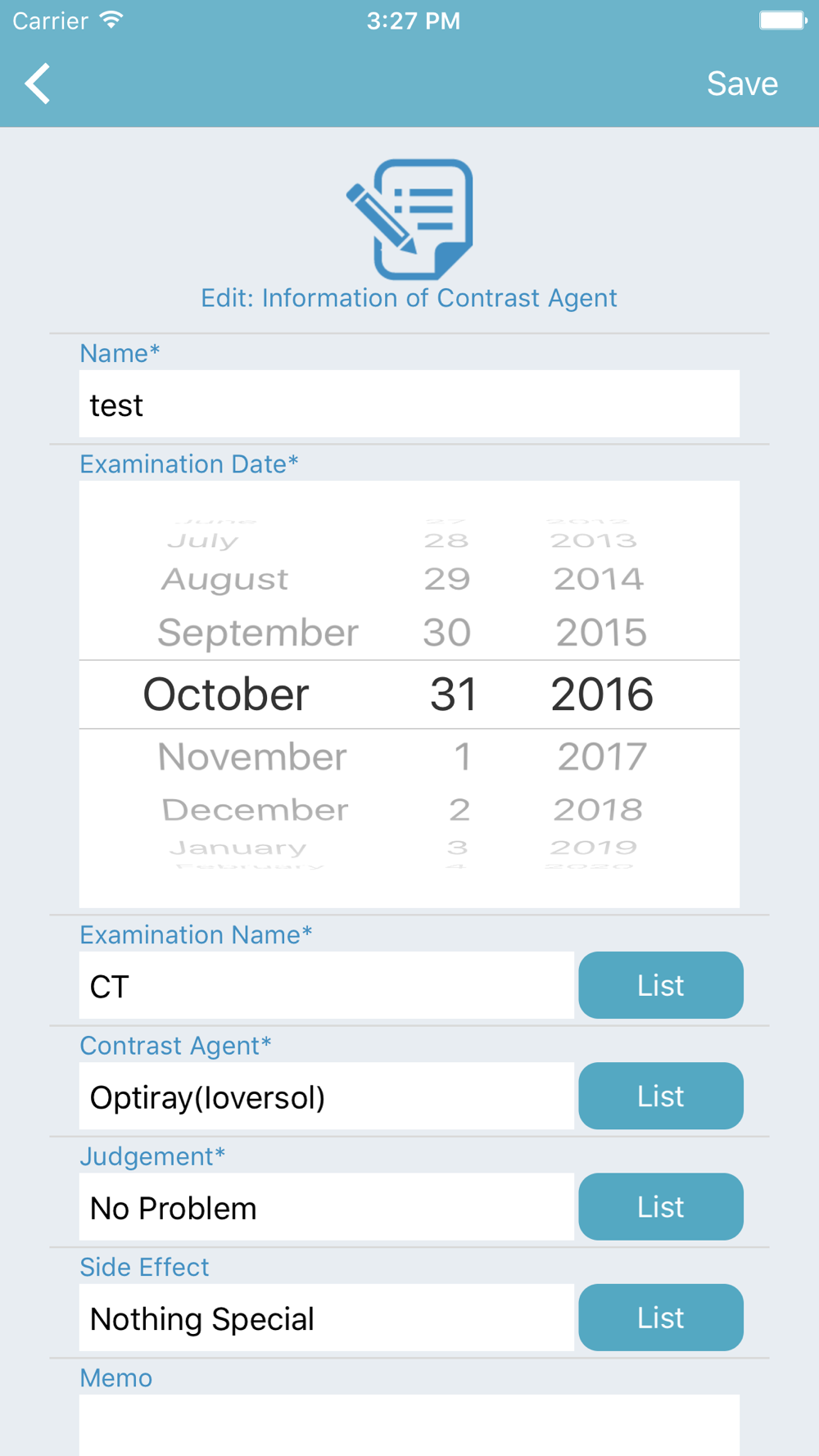
Task: Open the Examination Name list
Action: coord(661,985)
